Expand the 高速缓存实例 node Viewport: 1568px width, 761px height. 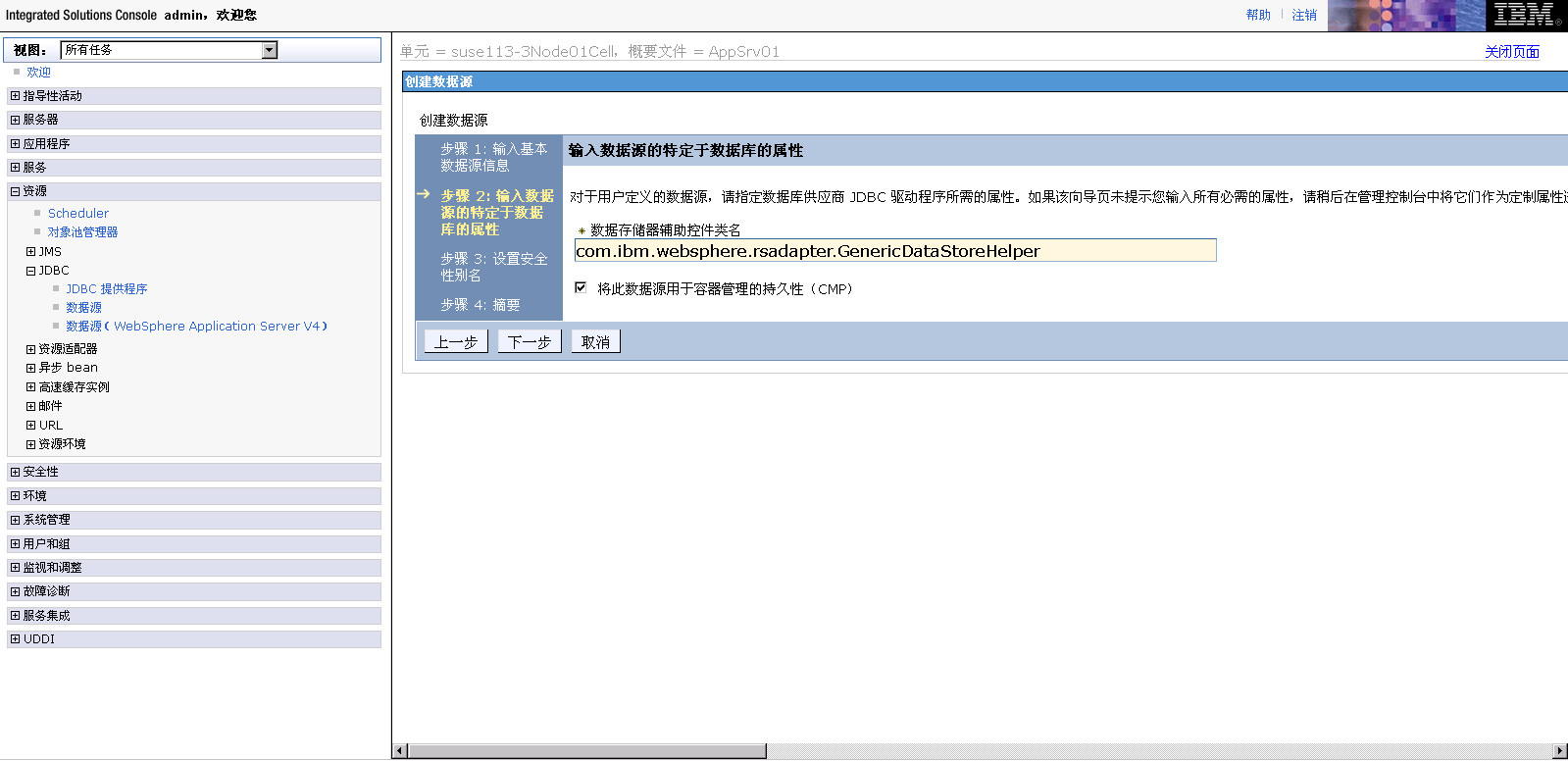30,387
